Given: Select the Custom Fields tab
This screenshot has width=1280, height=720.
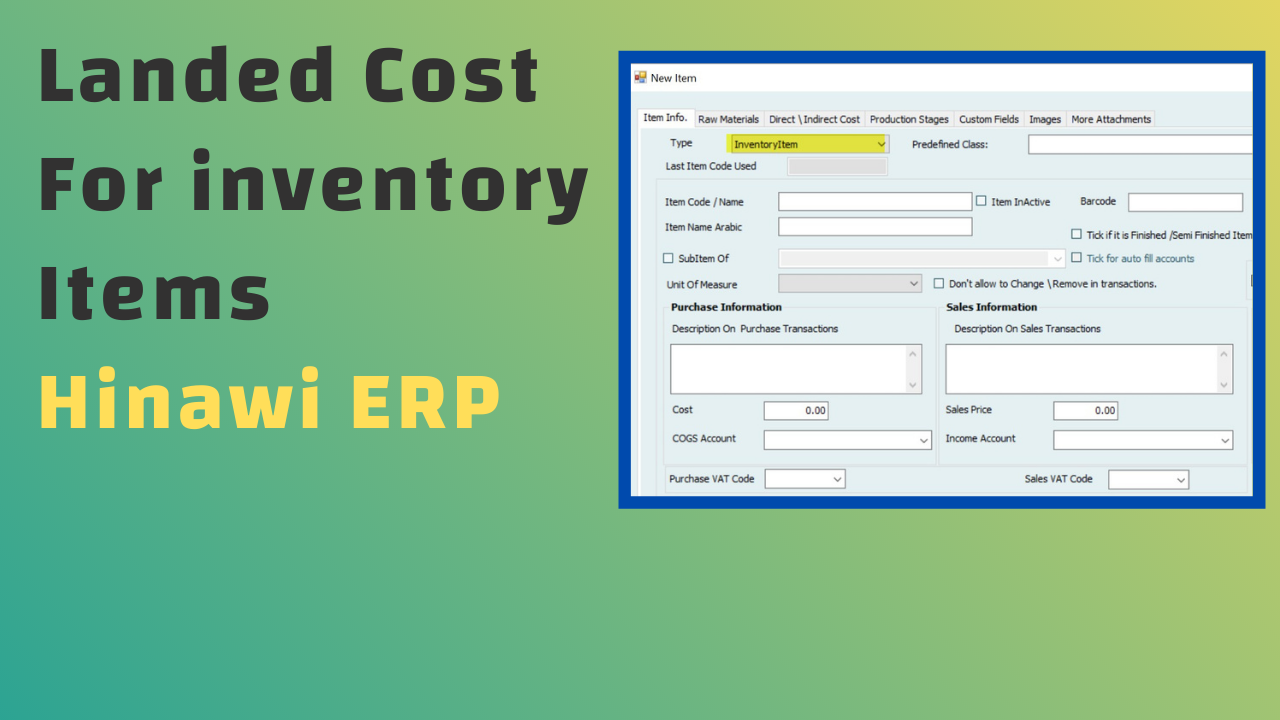Looking at the screenshot, I should click(989, 119).
